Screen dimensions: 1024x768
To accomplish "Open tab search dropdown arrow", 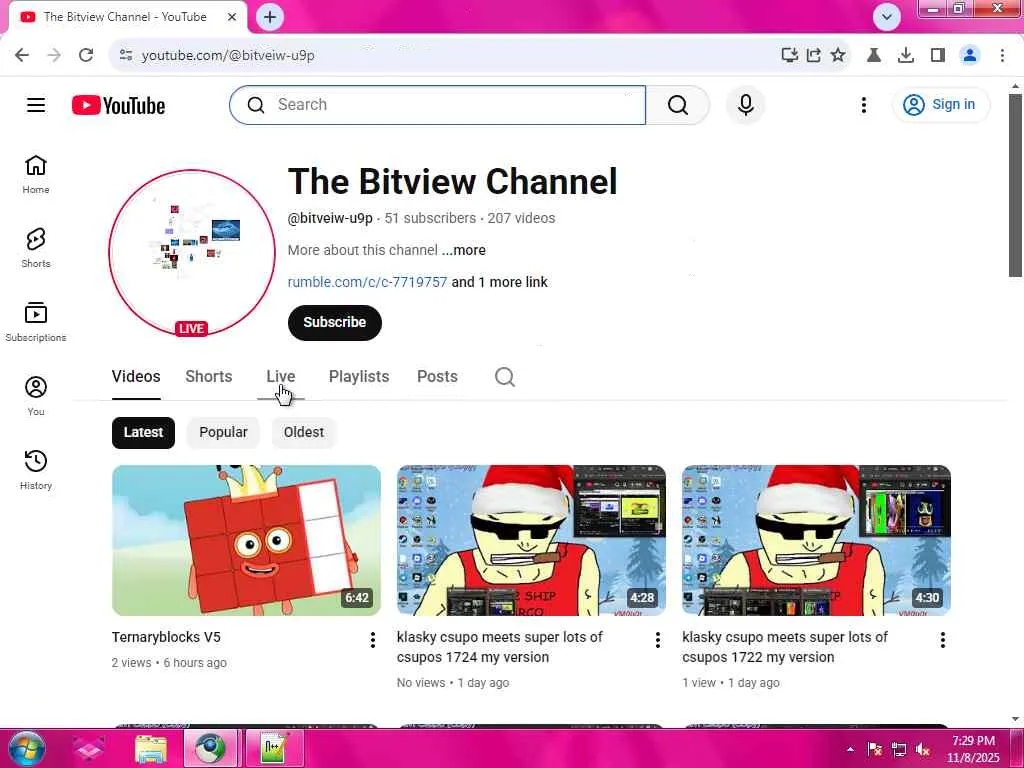I will (x=887, y=17).
